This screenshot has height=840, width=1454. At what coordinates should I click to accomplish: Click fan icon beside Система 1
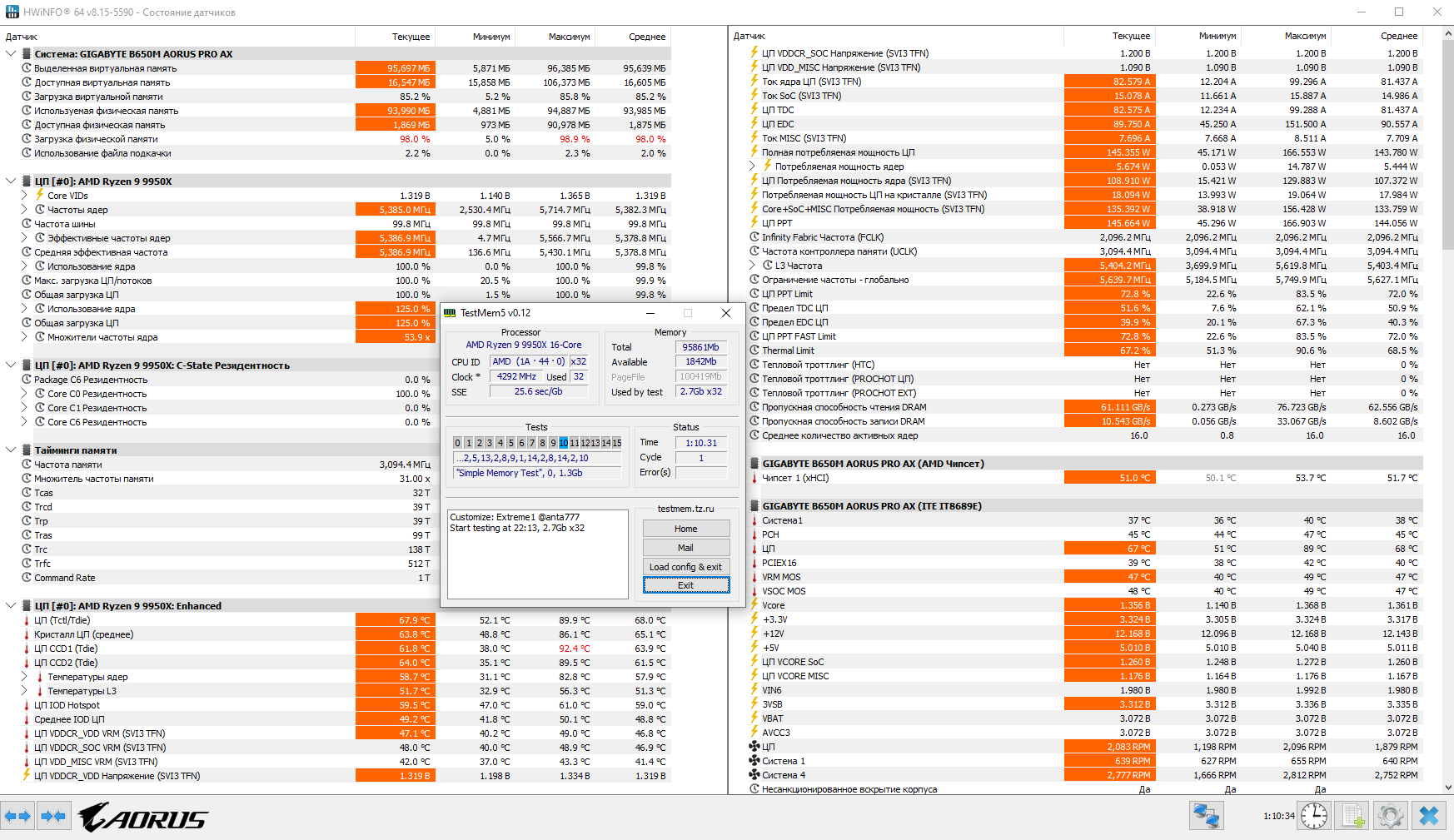pos(754,761)
